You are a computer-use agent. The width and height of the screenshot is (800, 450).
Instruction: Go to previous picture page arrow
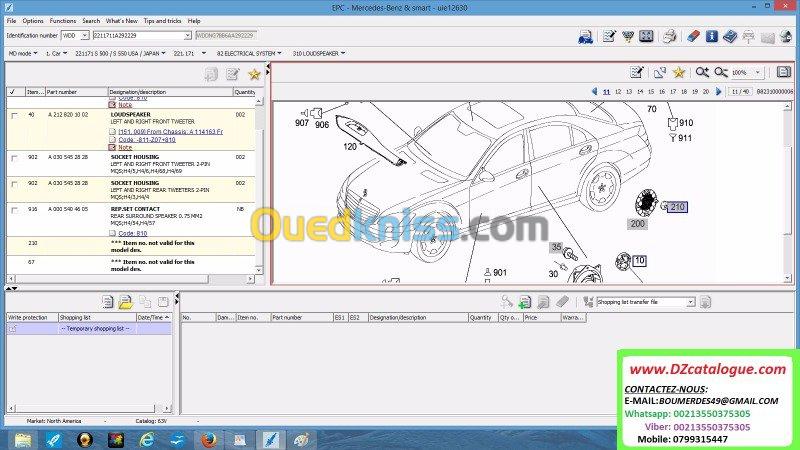pyautogui.click(x=594, y=91)
